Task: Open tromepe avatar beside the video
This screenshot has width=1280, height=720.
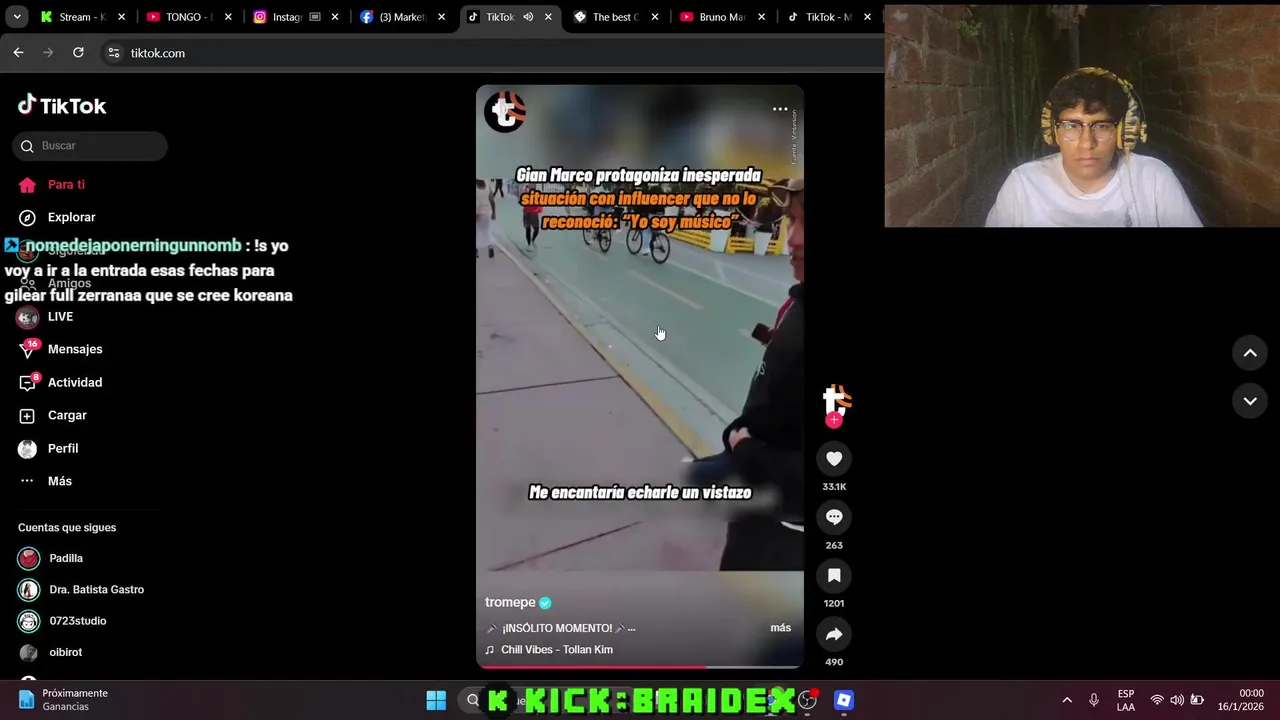Action: coord(835,399)
